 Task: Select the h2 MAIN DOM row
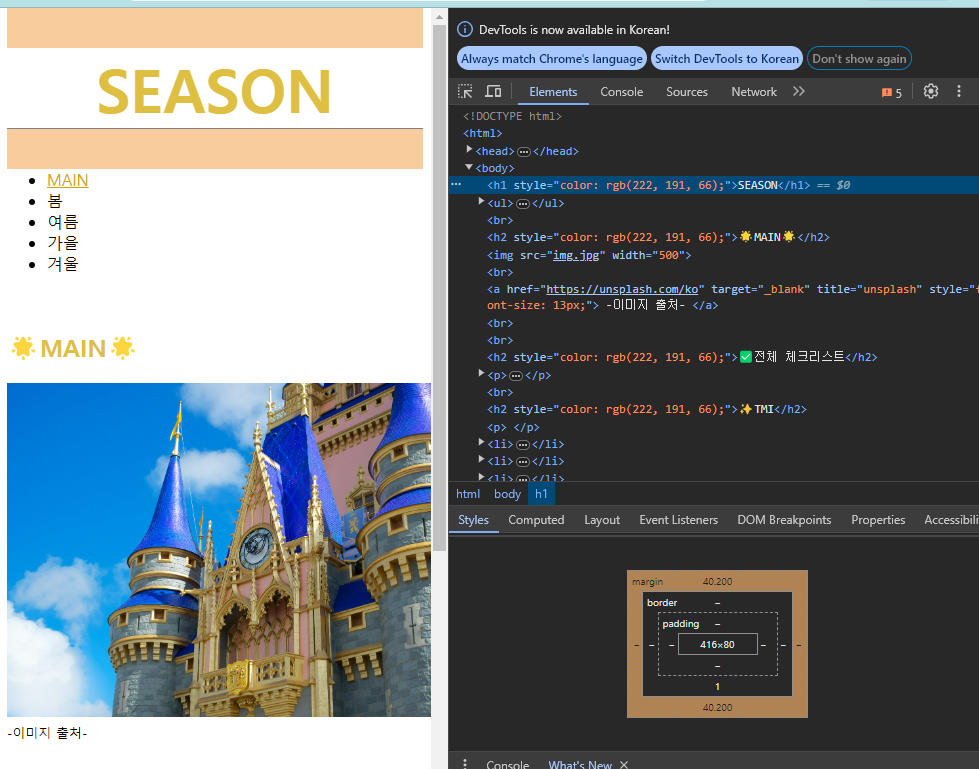tap(658, 237)
